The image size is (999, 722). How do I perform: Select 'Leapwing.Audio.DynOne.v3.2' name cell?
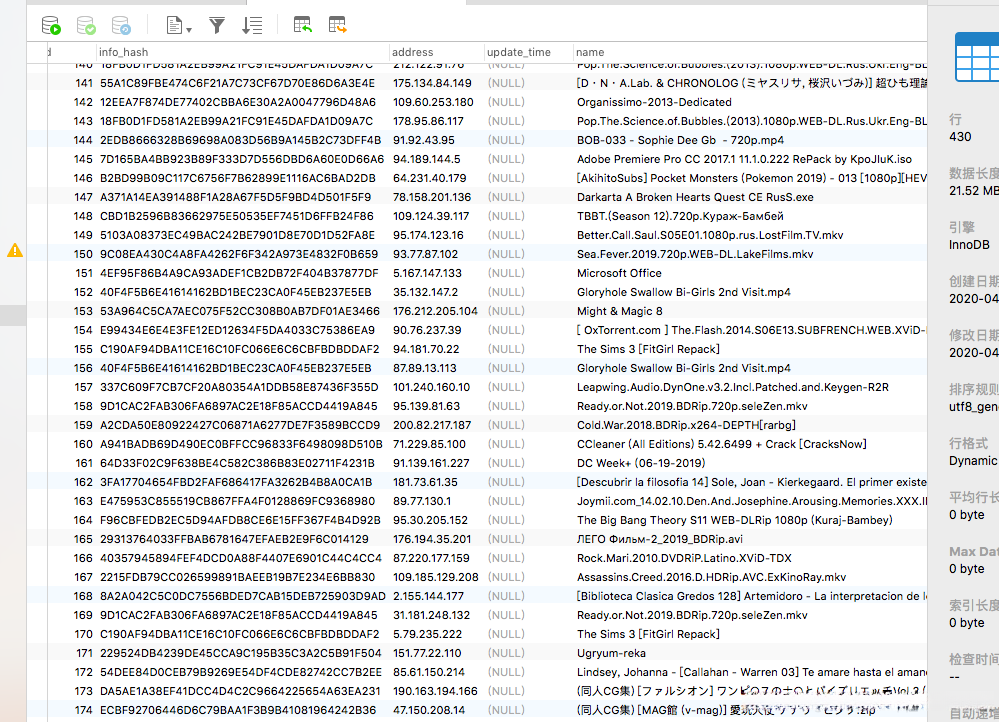(x=733, y=387)
